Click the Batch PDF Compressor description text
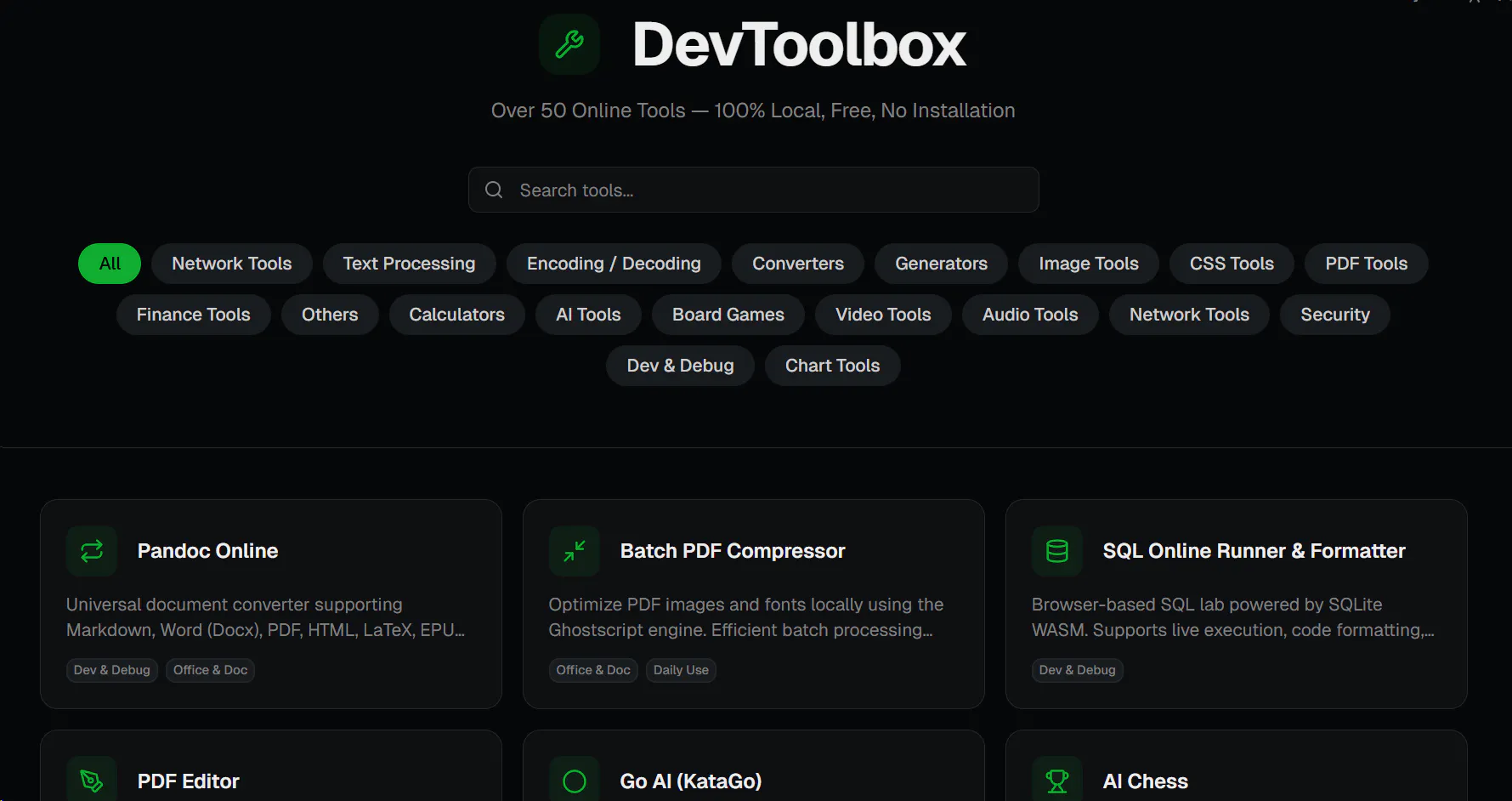 click(x=746, y=617)
